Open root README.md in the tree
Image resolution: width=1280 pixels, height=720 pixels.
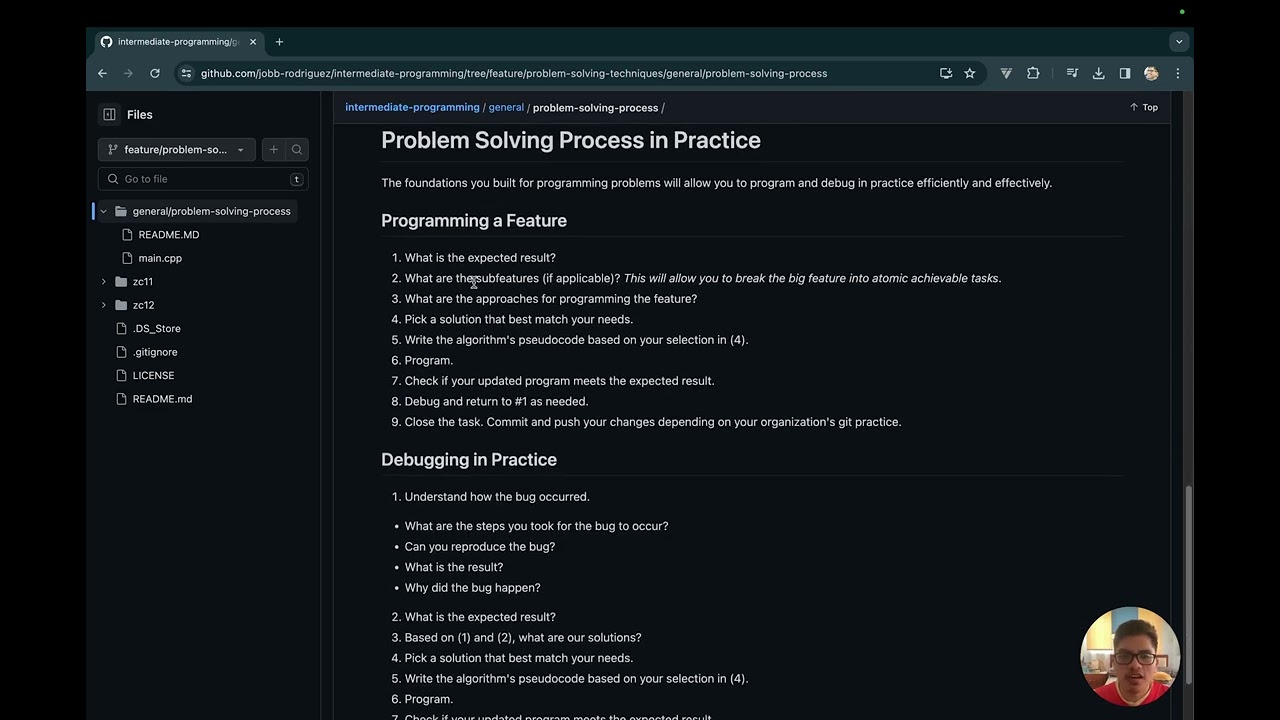[162, 399]
